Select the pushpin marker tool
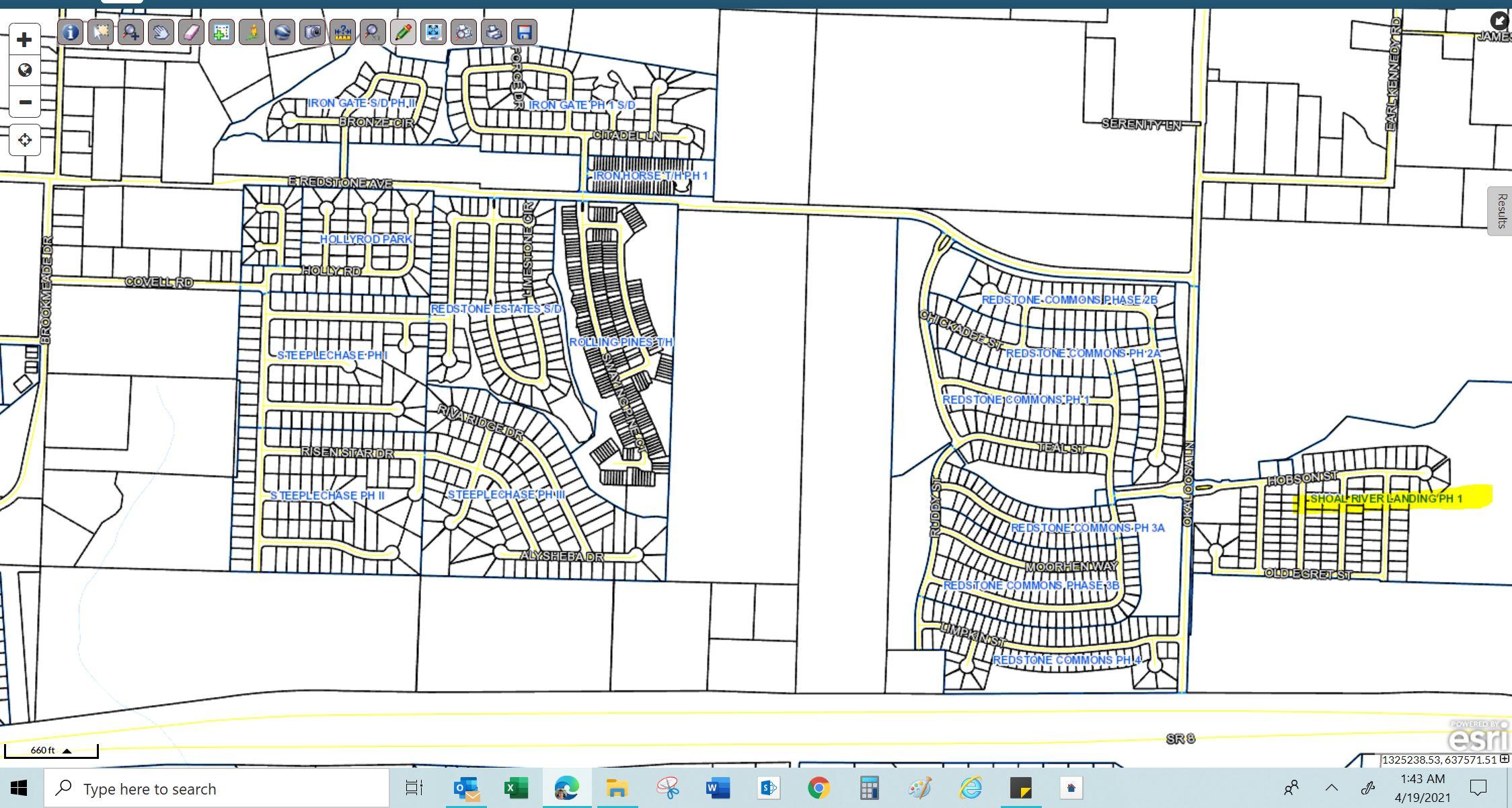The image size is (1512, 808). (x=252, y=32)
